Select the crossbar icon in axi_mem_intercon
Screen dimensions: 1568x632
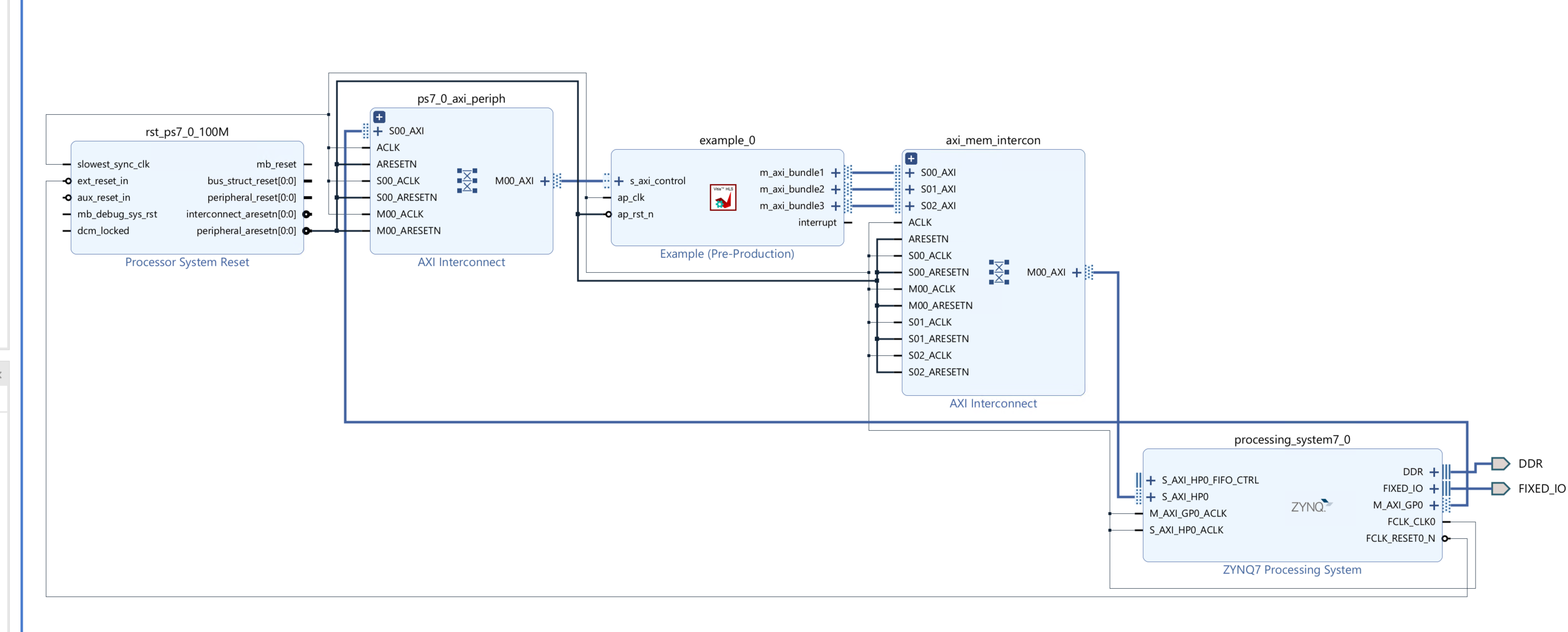pos(999,272)
